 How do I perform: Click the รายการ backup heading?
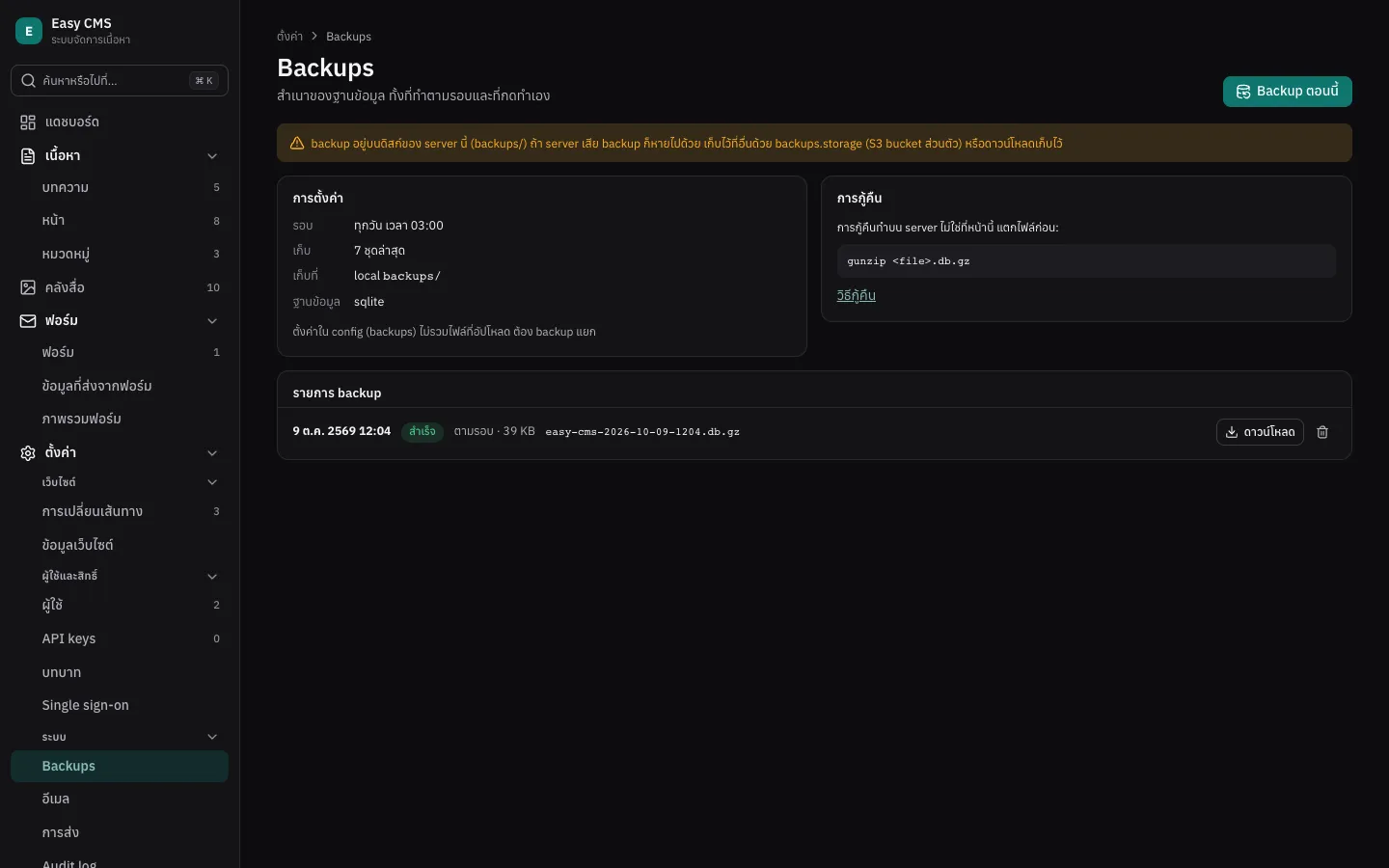coord(337,393)
